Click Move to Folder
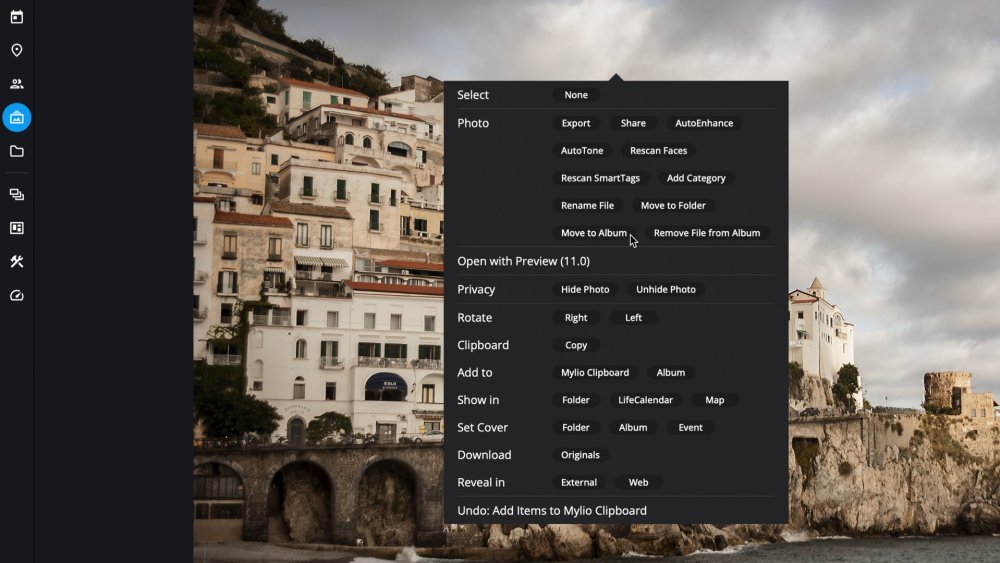 (x=673, y=205)
